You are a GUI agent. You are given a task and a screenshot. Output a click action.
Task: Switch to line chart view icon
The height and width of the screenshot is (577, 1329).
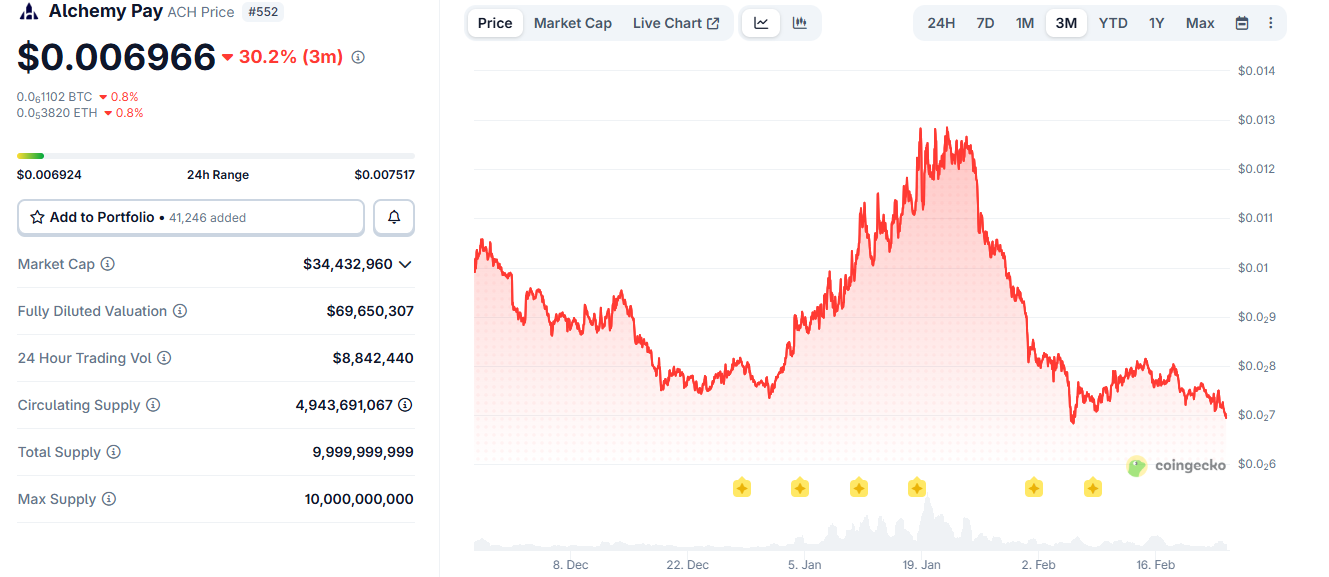click(761, 23)
